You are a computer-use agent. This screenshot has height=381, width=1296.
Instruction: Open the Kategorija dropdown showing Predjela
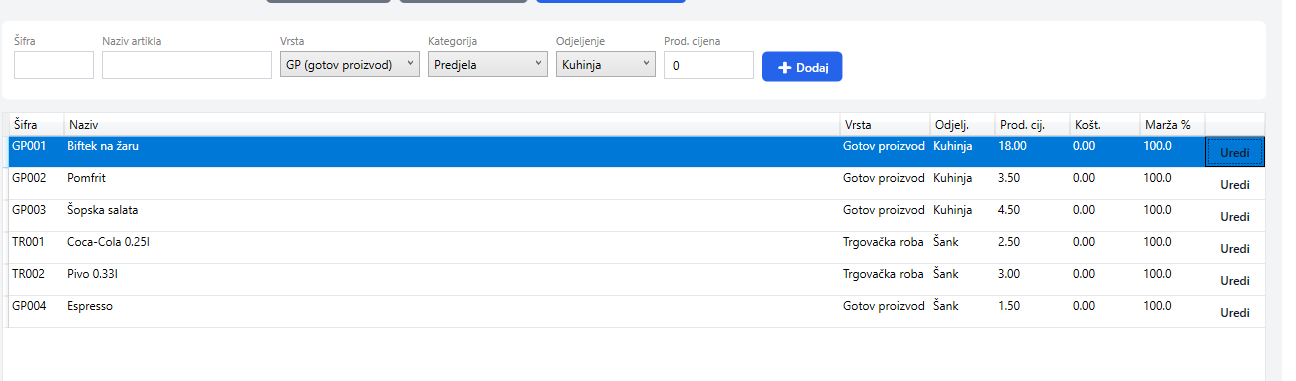(x=487, y=65)
